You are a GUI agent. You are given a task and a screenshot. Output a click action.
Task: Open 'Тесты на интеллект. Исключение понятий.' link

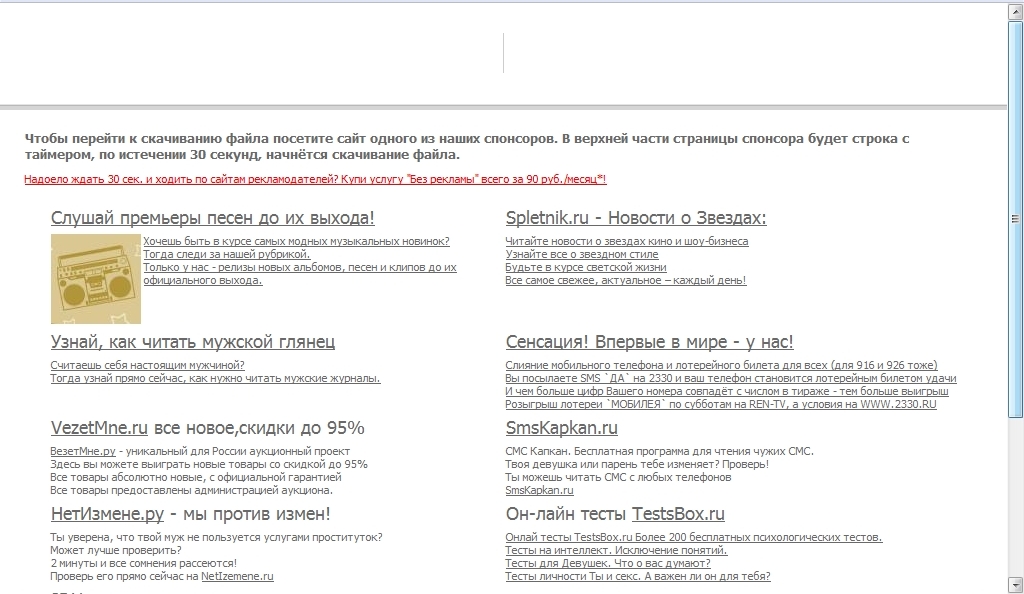[x=616, y=550]
